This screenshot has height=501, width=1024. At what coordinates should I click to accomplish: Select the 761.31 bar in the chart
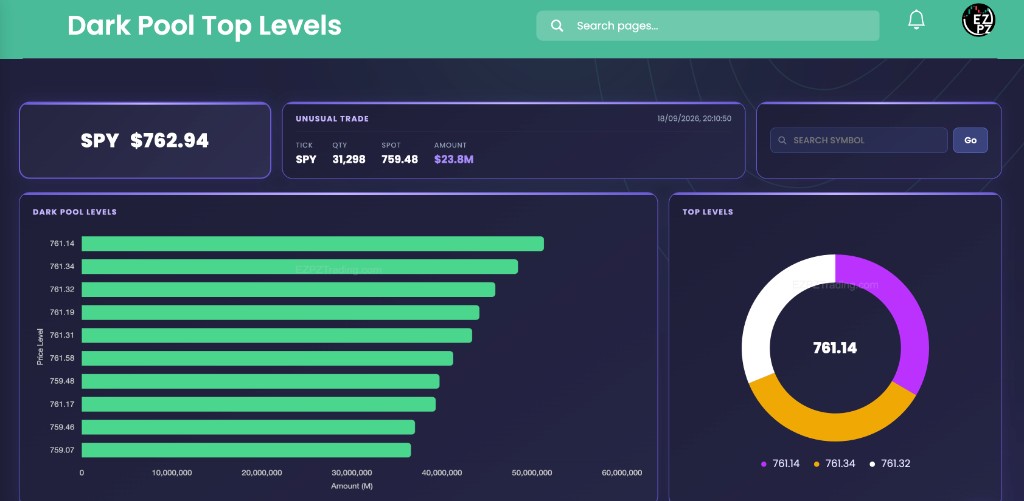coord(276,335)
